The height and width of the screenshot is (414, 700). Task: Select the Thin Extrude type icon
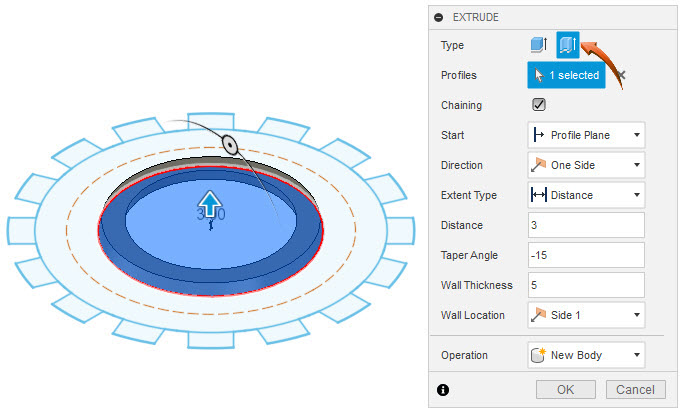568,45
